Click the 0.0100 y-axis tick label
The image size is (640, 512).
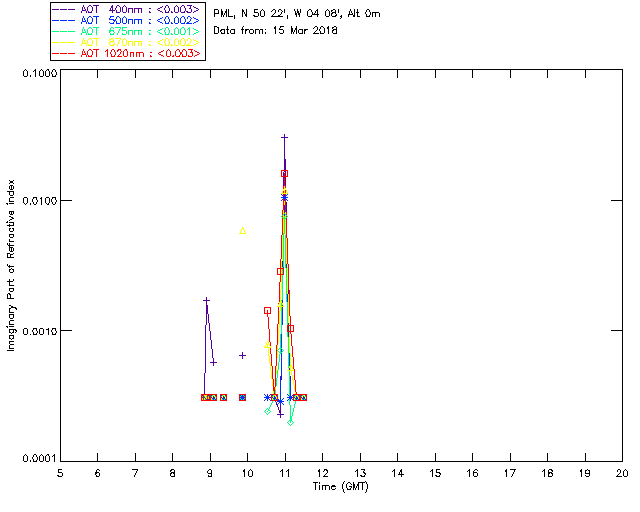(x=39, y=201)
